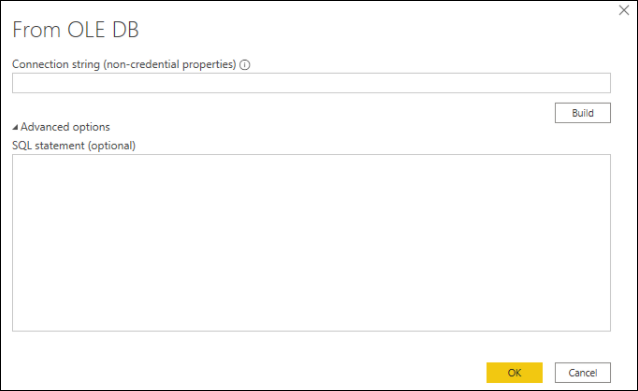Show tooltip via the circled i icon
Screen dimensions: 638x391
pyautogui.click(x=245, y=65)
